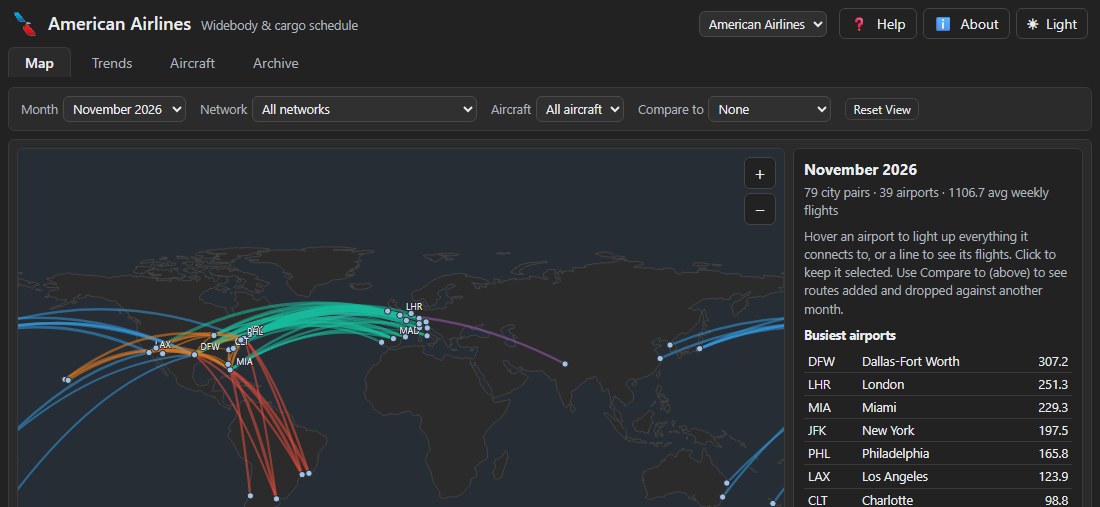This screenshot has width=1100, height=507.
Task: Zoom out the map with minus button
Action: point(760,209)
